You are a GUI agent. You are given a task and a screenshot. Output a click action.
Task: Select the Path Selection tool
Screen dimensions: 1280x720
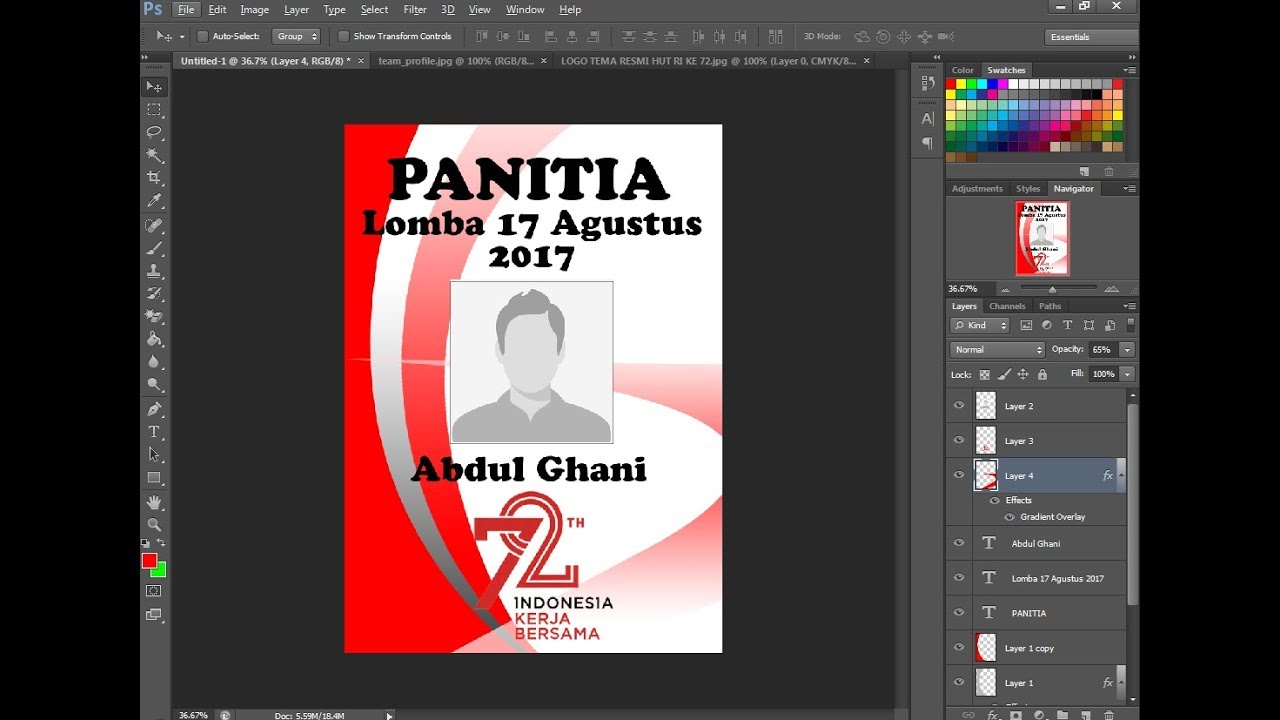(x=154, y=455)
